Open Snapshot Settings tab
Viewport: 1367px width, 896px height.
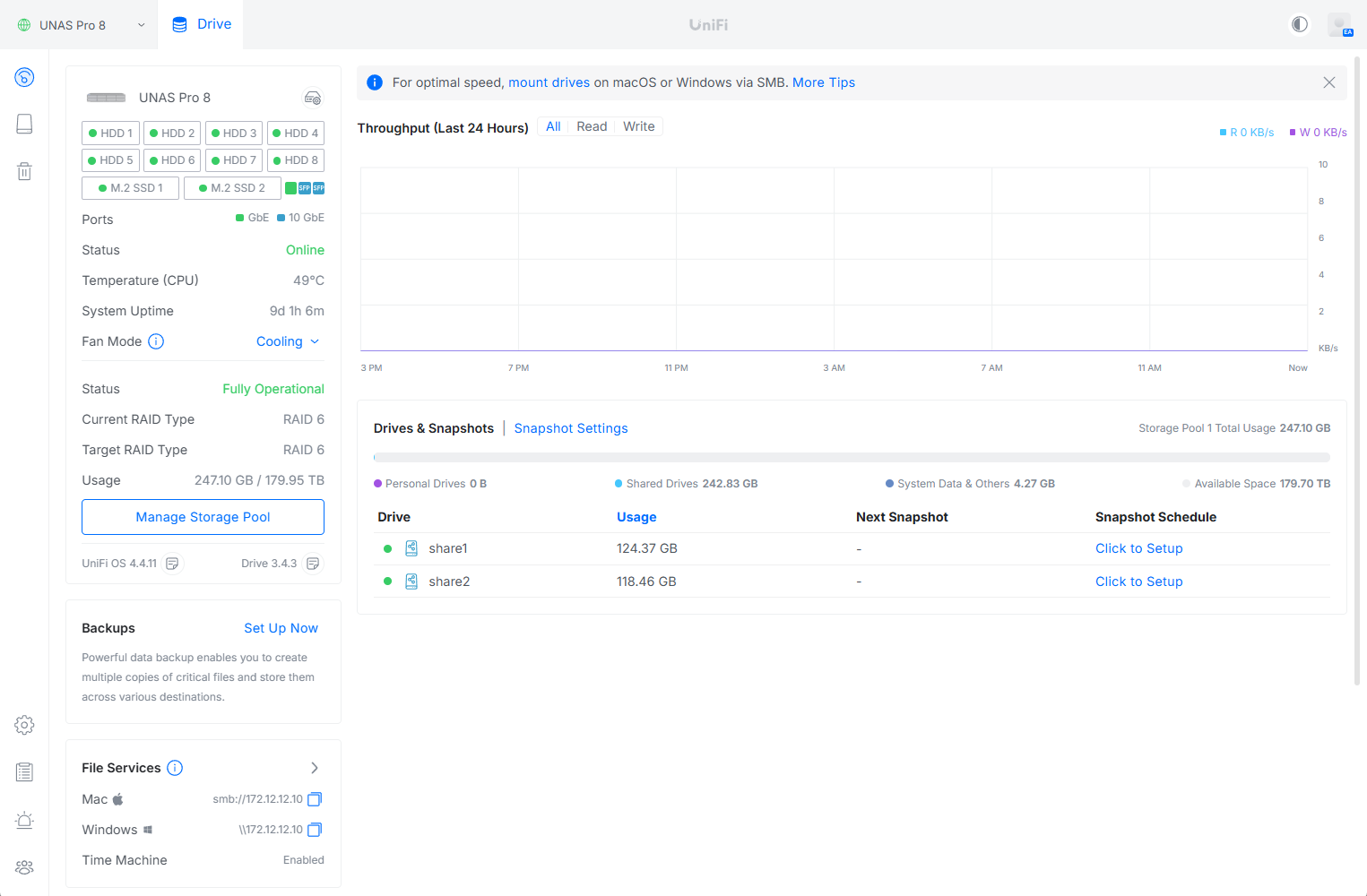pos(570,428)
